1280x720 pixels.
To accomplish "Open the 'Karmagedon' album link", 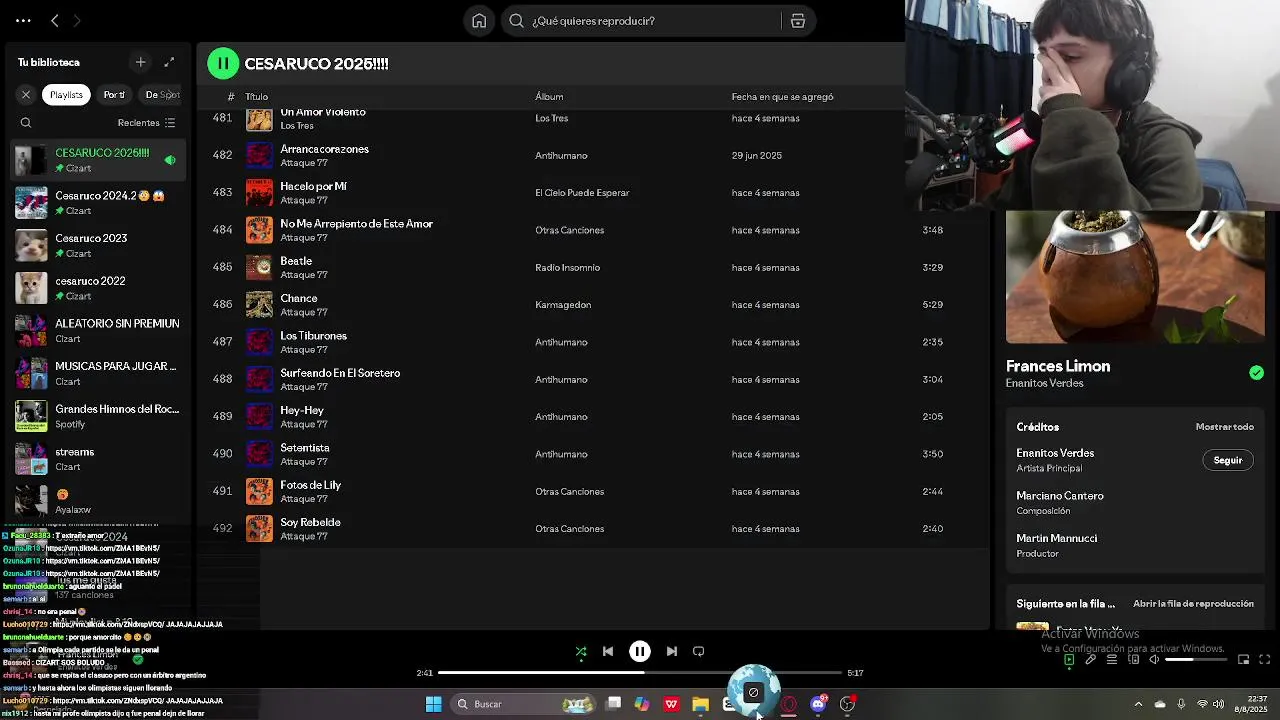I will pos(563,305).
